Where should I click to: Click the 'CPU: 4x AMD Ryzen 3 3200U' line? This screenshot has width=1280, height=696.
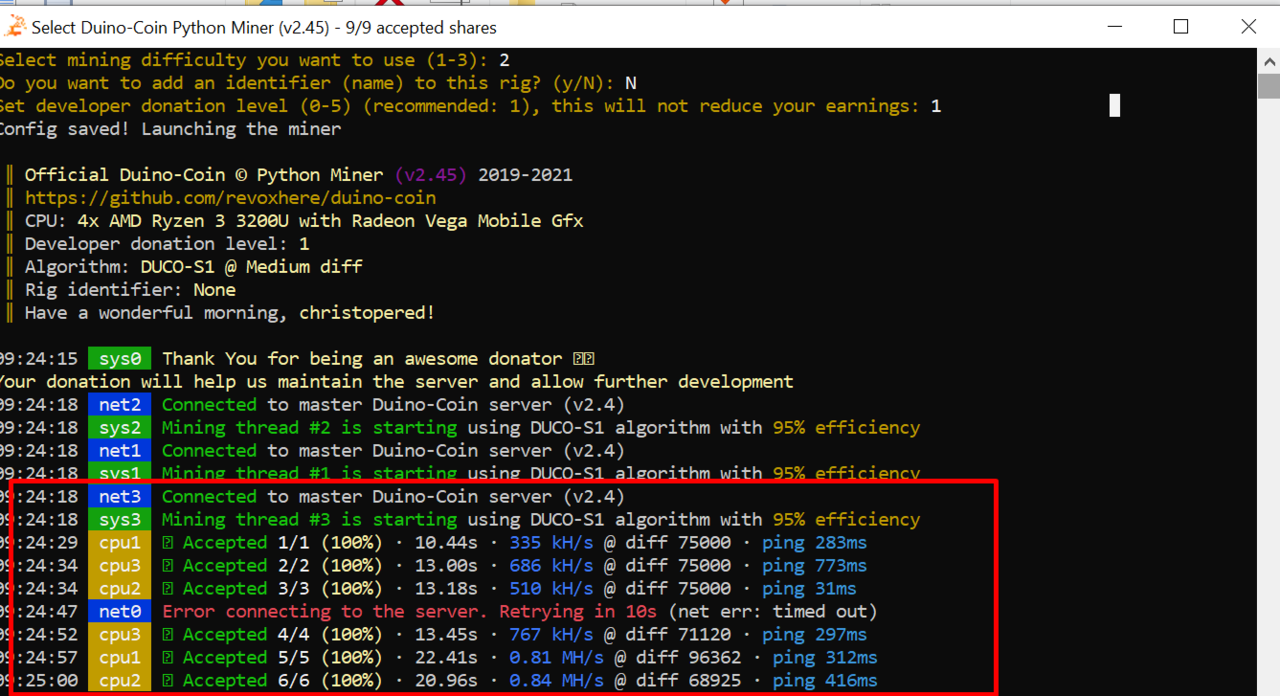[304, 221]
